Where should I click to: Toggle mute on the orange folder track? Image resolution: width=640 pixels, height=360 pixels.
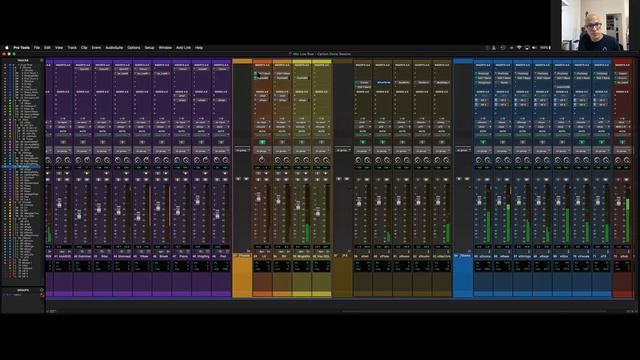pos(246,178)
